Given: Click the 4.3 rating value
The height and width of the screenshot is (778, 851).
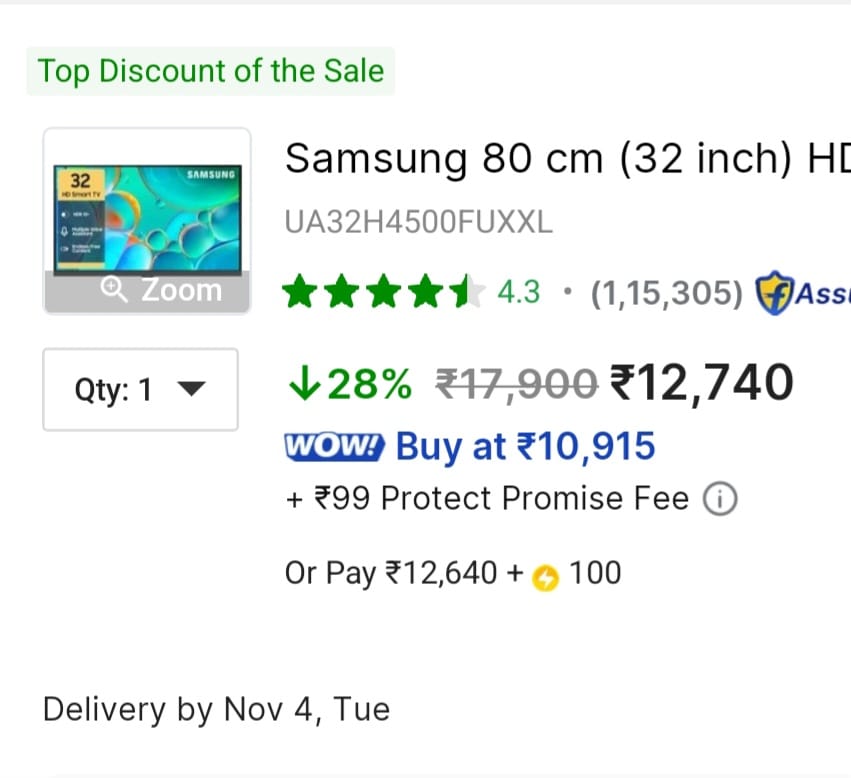Looking at the screenshot, I should pyautogui.click(x=519, y=291).
